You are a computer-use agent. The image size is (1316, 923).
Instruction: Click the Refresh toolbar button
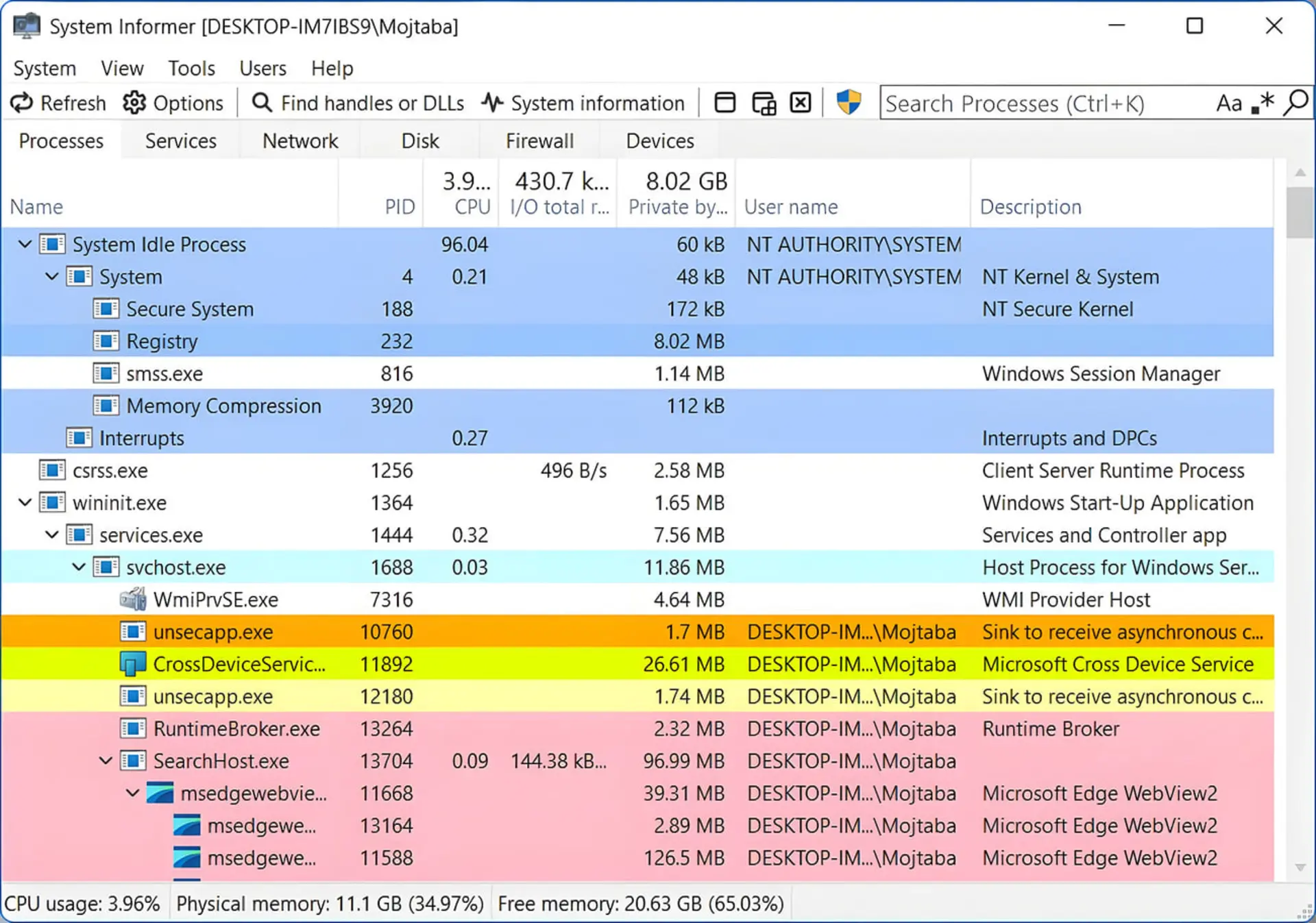click(x=58, y=103)
